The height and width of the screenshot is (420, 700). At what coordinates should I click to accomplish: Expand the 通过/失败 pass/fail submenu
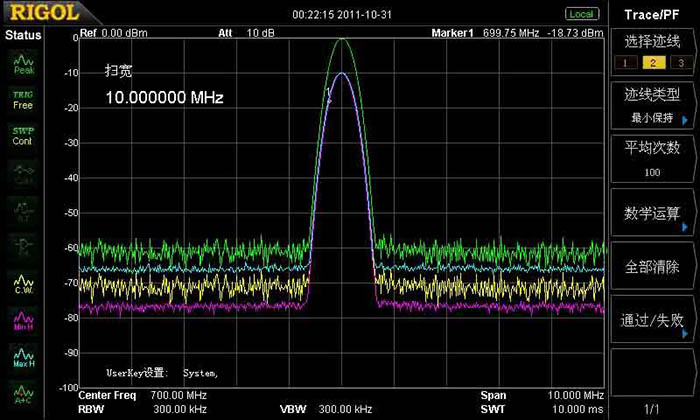pyautogui.click(x=654, y=321)
